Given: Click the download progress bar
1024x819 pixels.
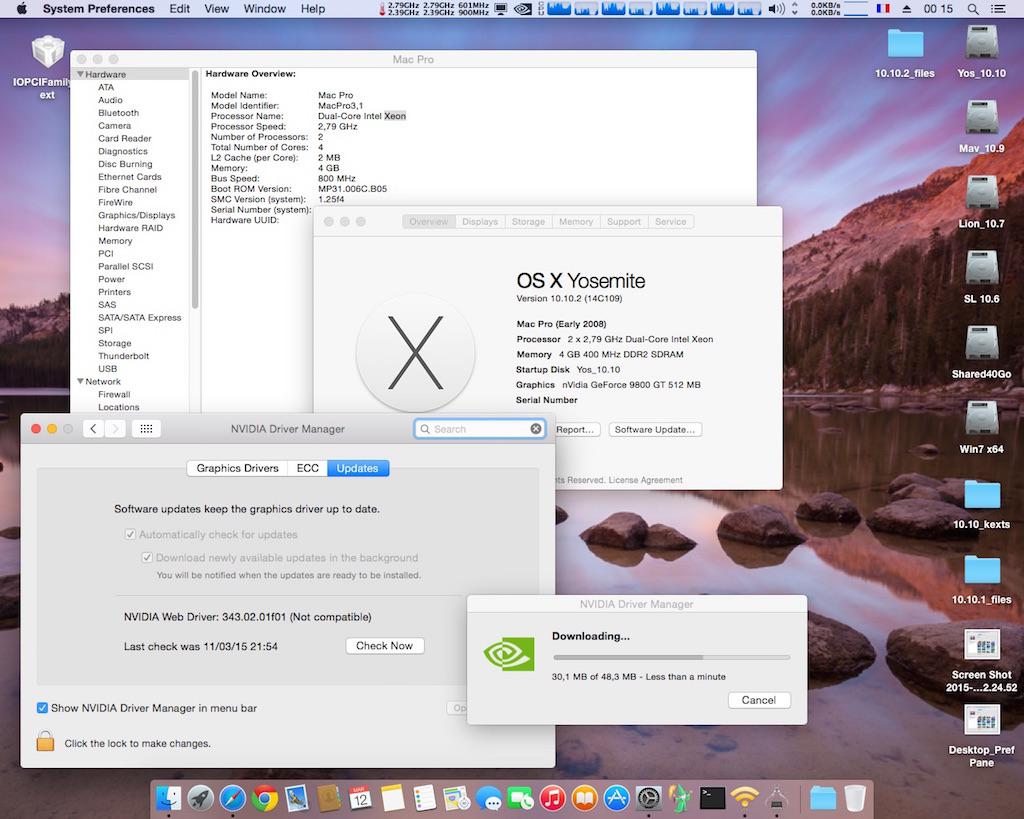Looking at the screenshot, I should pos(670,657).
